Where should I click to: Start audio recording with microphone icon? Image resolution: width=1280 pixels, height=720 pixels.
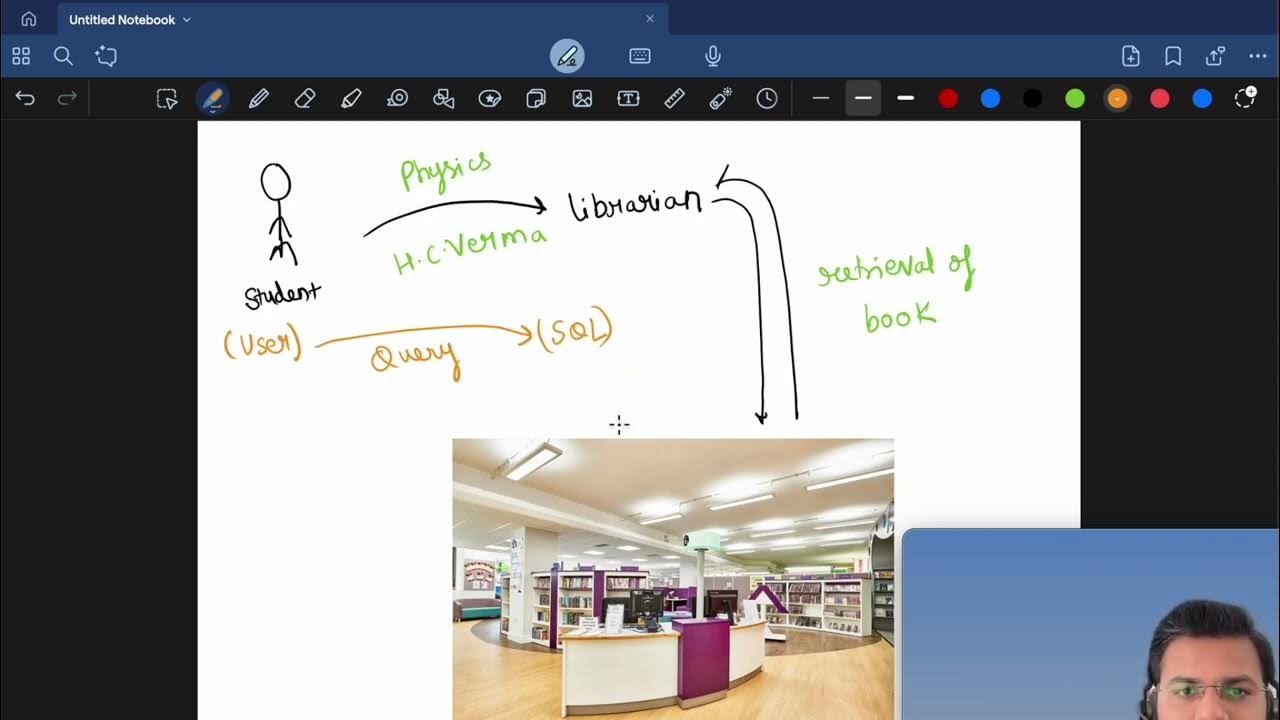coord(713,56)
